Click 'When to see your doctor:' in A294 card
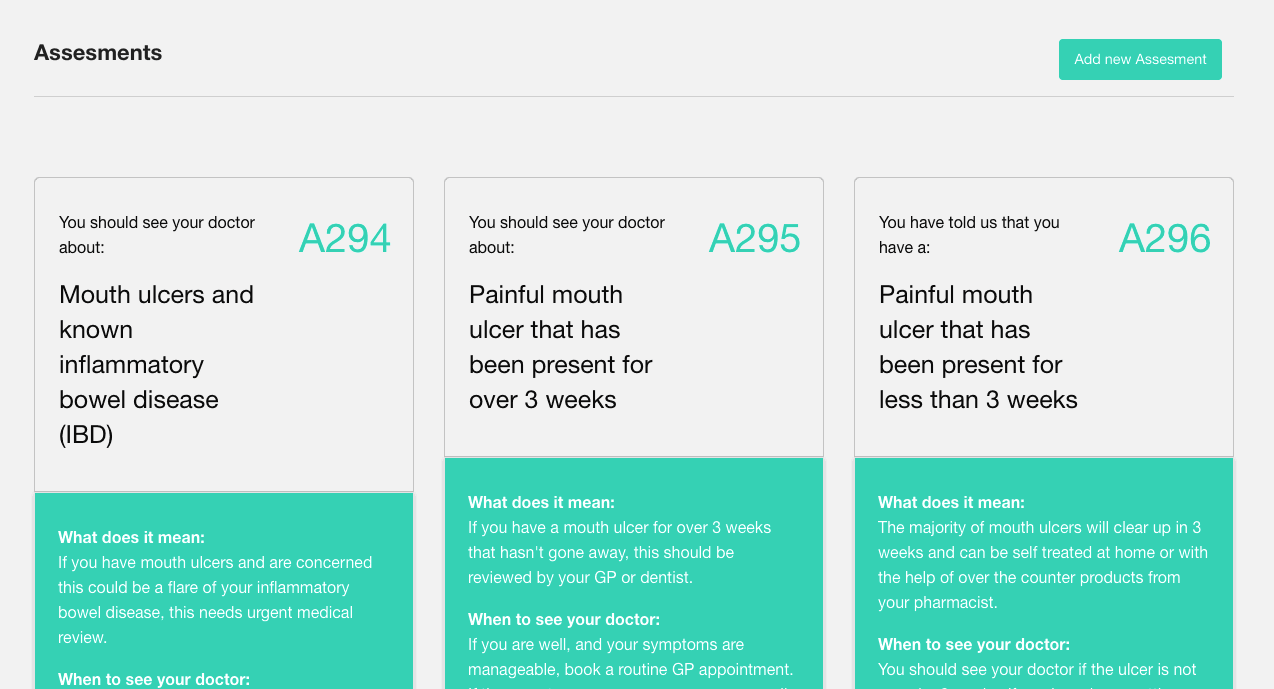 click(154, 679)
